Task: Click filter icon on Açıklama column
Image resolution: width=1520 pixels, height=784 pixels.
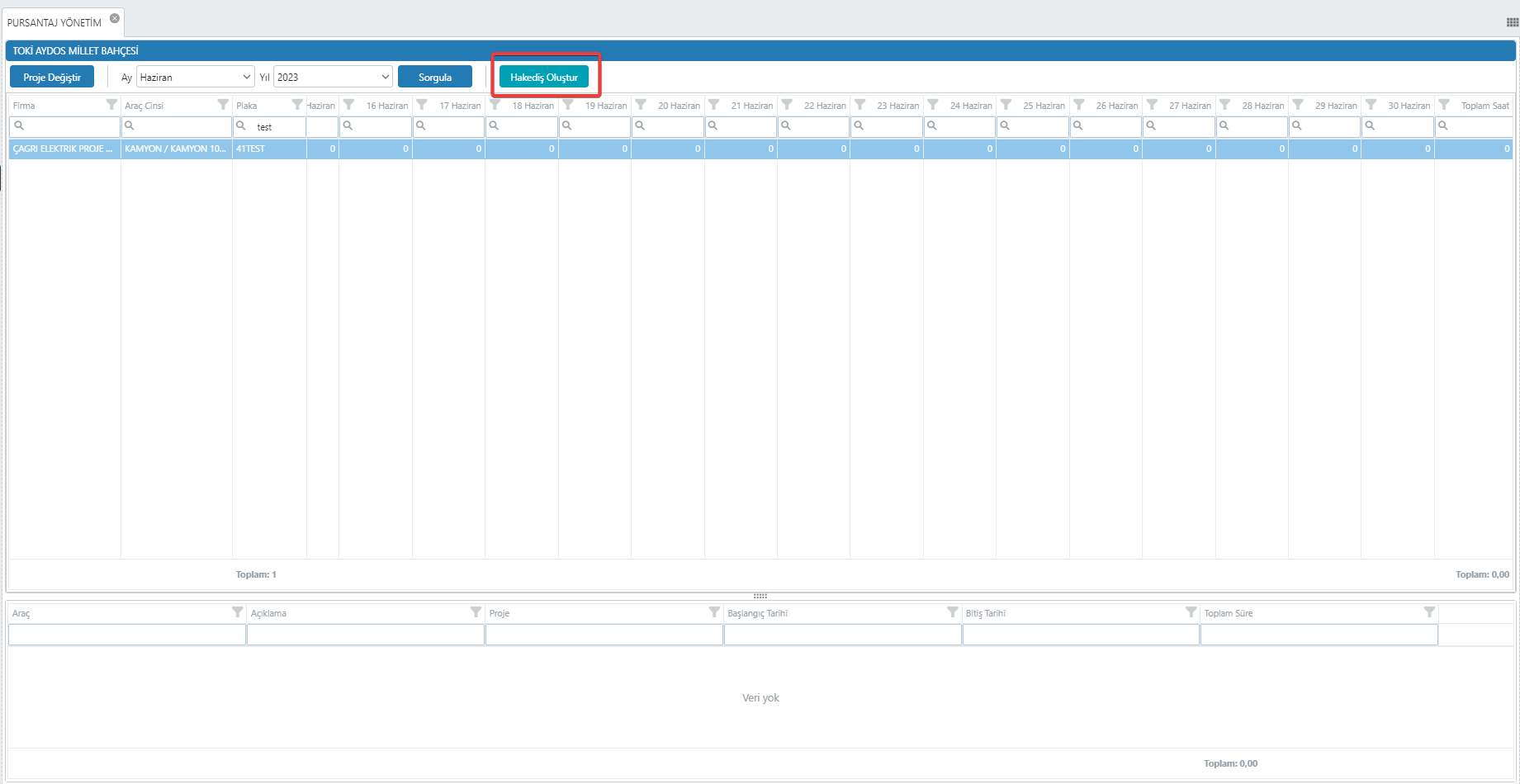Action: 476,612
